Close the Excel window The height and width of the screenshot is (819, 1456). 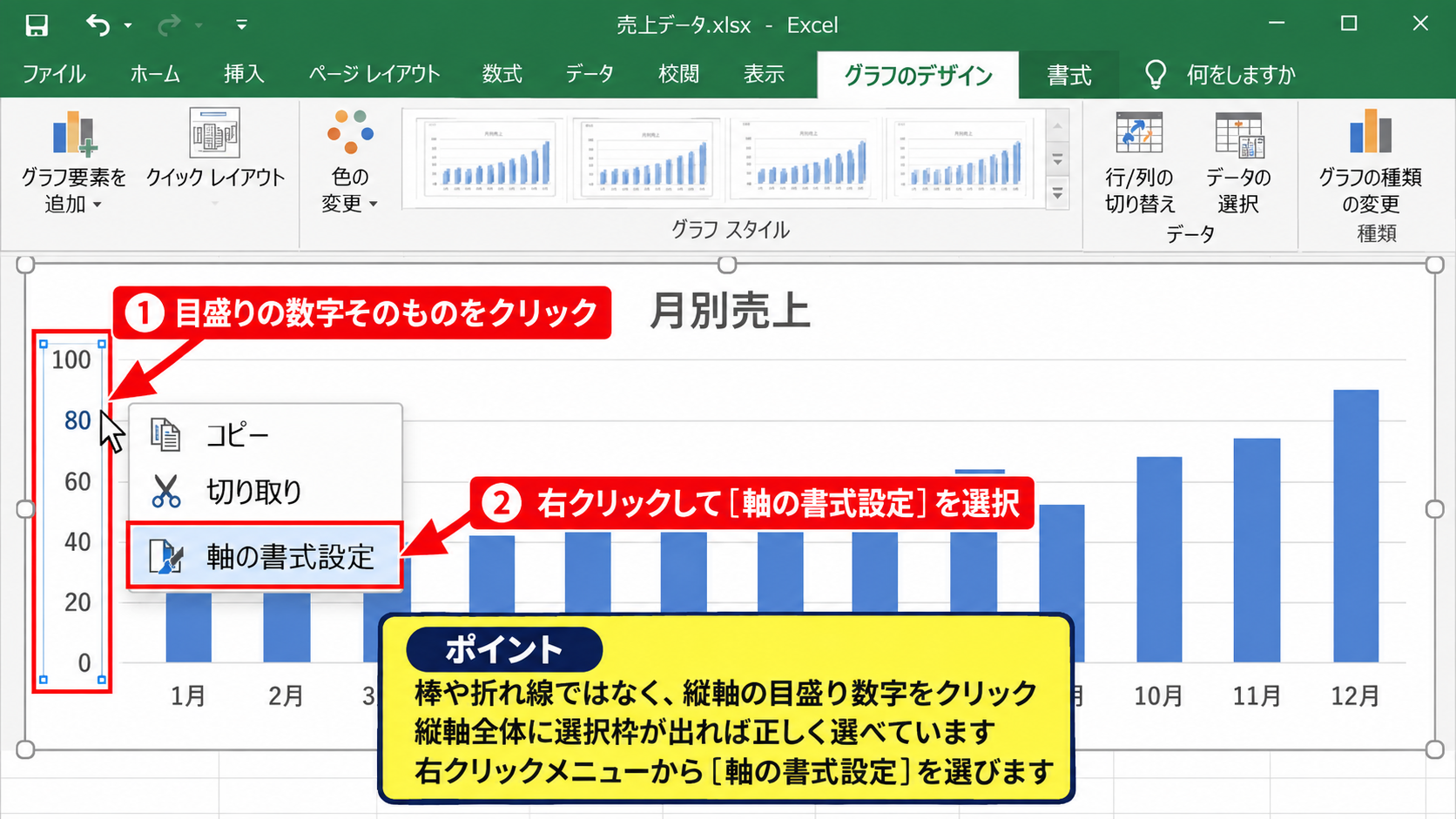1420,23
